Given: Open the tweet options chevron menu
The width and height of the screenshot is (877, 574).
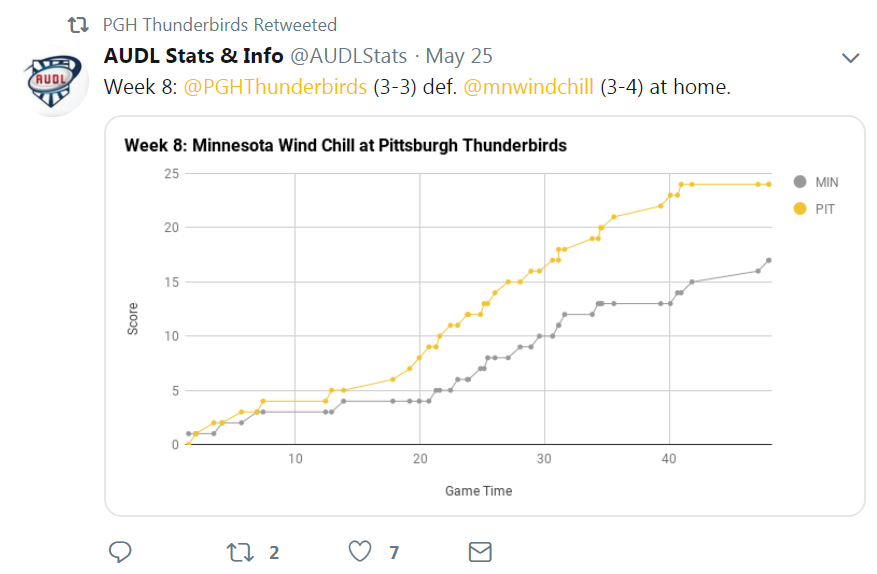Looking at the screenshot, I should (x=850, y=57).
